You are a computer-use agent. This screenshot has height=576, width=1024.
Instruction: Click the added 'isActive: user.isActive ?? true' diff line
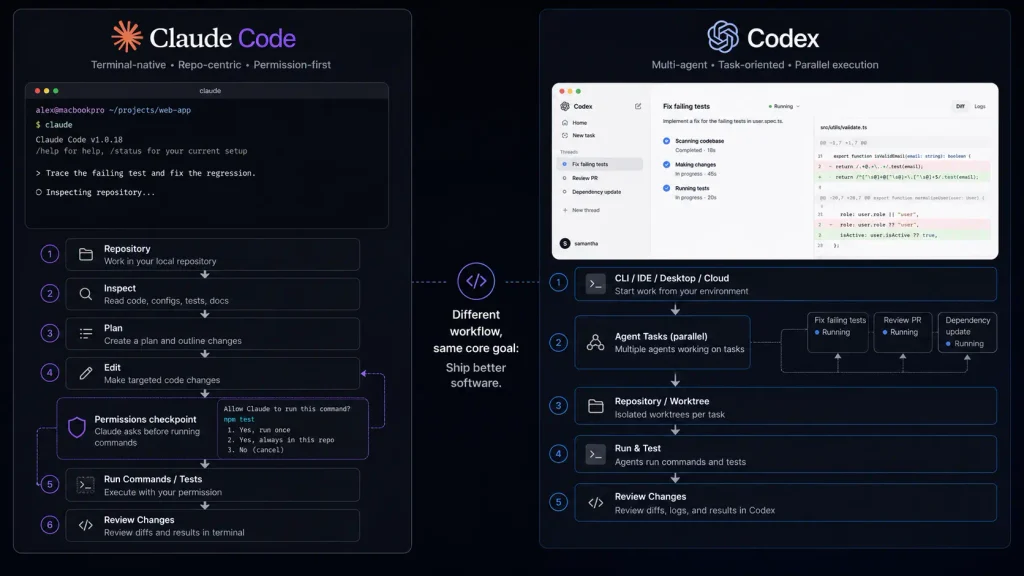[x=904, y=235]
